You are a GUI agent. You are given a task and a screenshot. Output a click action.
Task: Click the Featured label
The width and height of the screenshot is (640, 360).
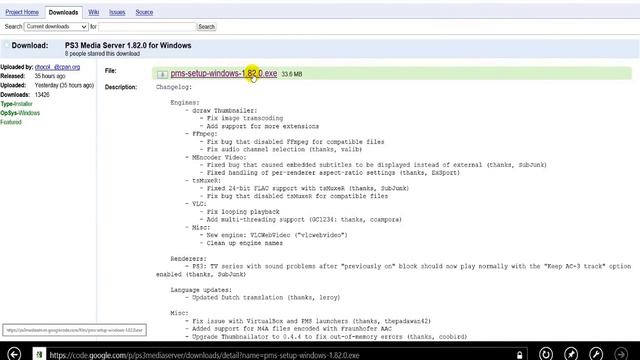tap(11, 122)
